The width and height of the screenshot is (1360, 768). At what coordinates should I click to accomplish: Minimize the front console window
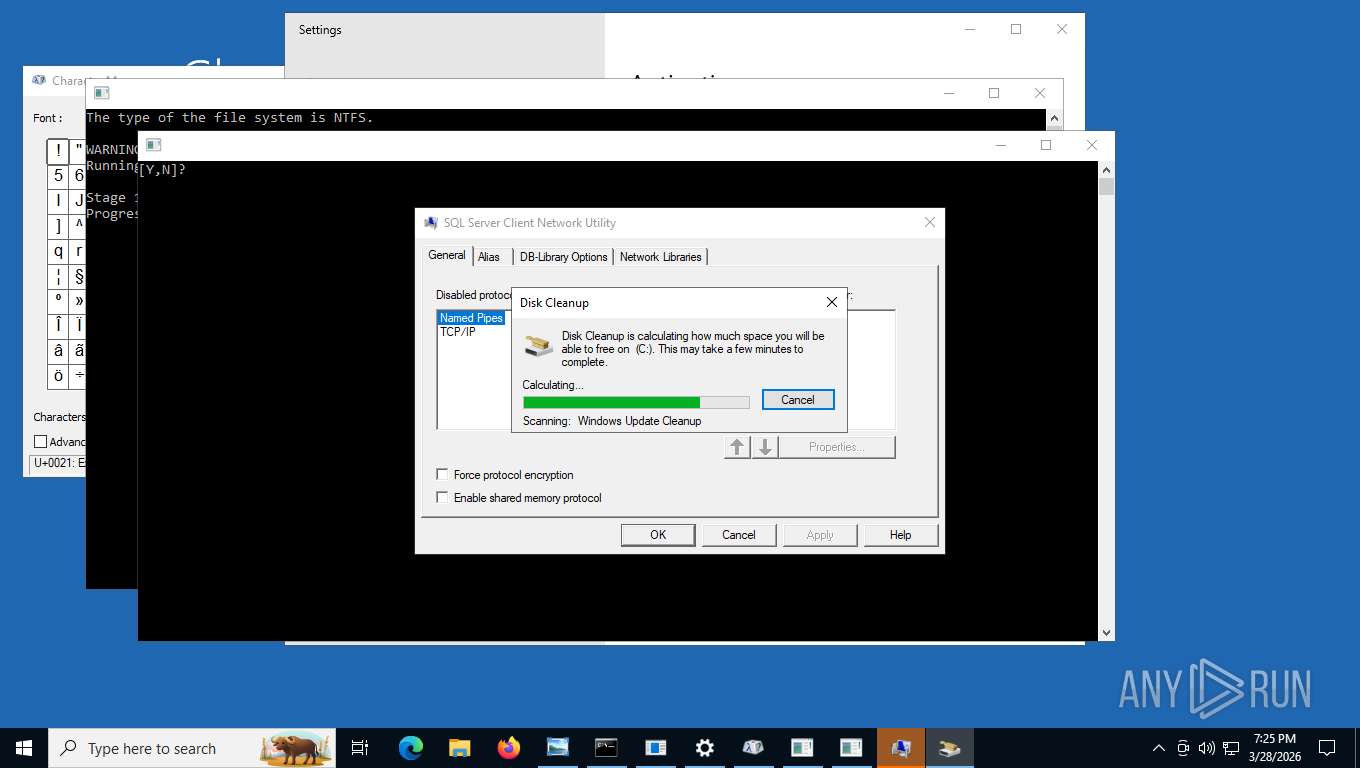(1000, 145)
